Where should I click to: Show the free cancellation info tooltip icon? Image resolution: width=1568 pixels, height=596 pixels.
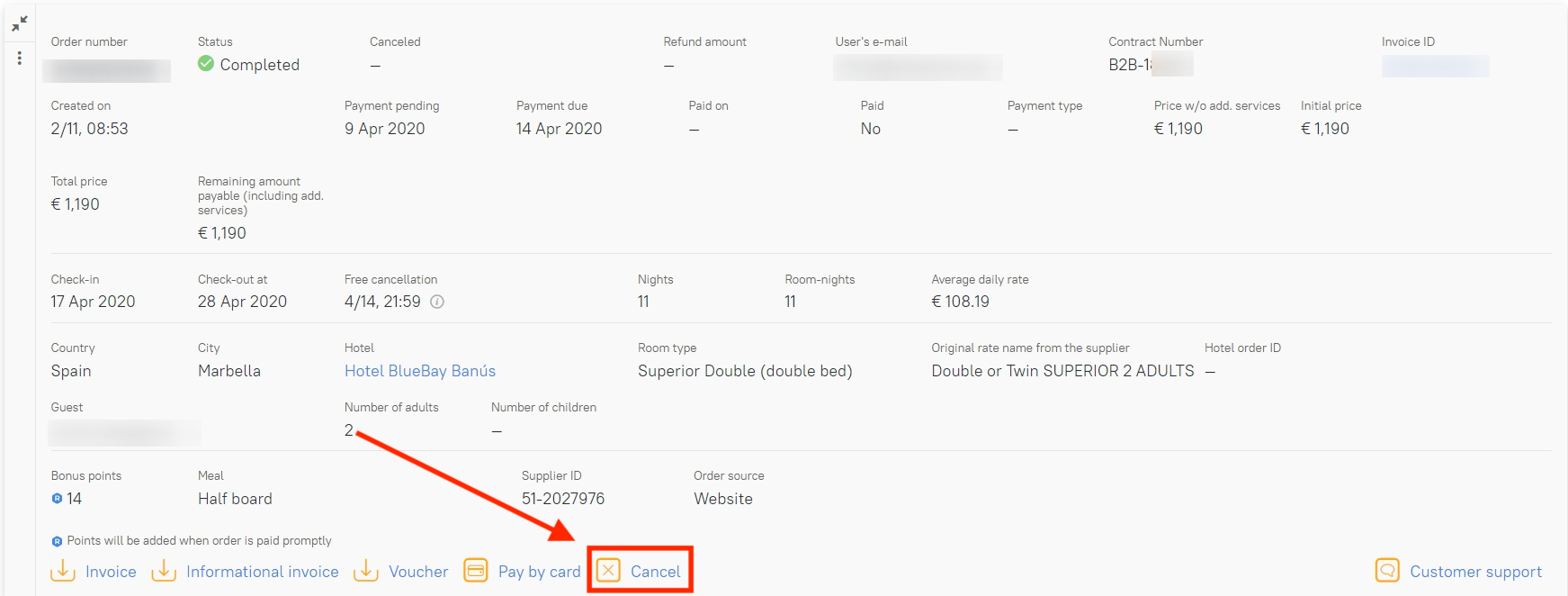click(x=437, y=302)
